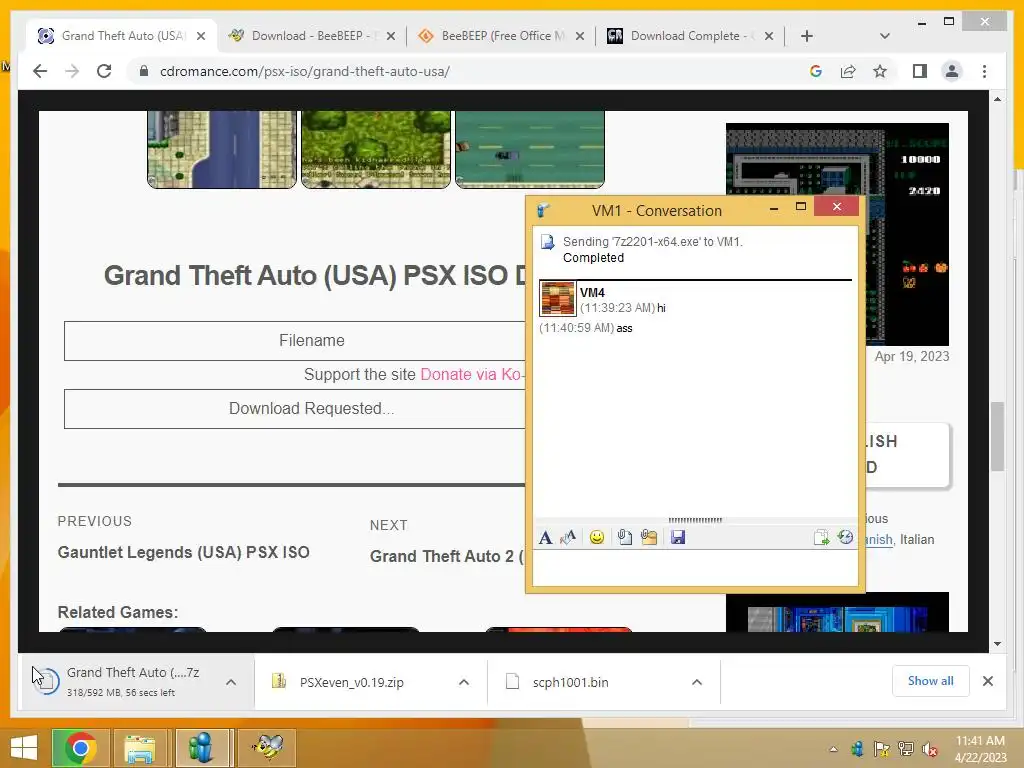Click the page vertical scrollbar thumb
1024x768 pixels.
[x=997, y=436]
